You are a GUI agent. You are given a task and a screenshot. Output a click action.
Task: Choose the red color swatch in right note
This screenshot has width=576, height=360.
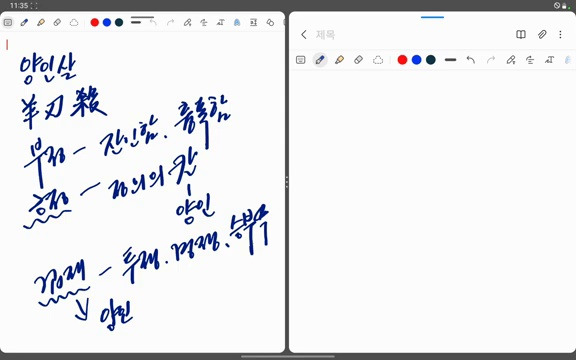point(402,60)
